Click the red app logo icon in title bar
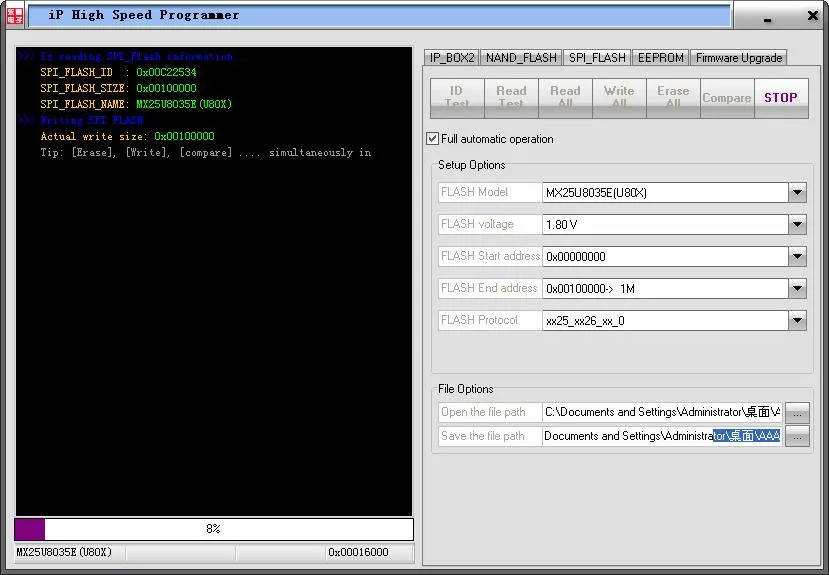Screen dimensions: 829x575 click(15, 16)
